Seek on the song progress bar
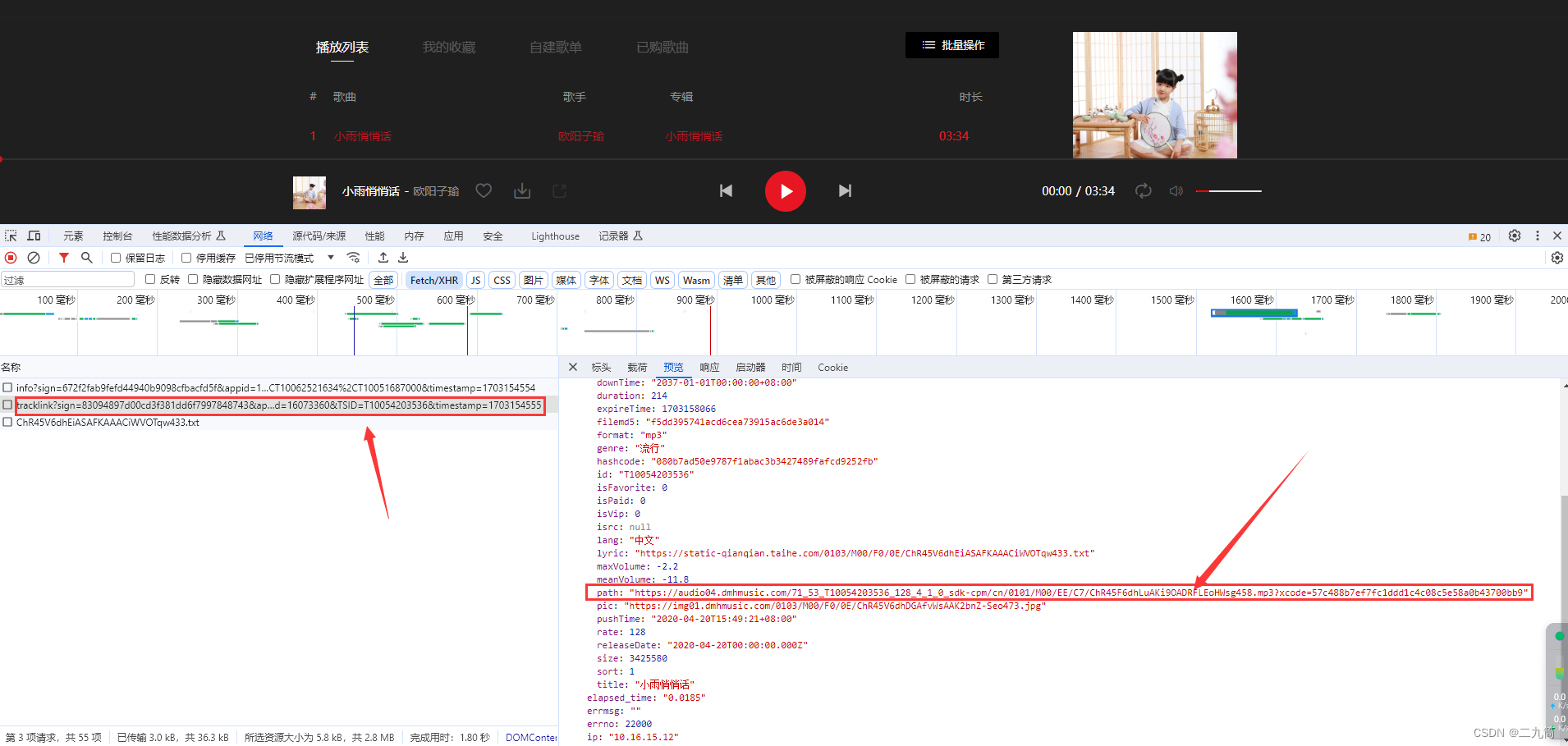Viewport: 1568px width, 746px height. point(784,159)
